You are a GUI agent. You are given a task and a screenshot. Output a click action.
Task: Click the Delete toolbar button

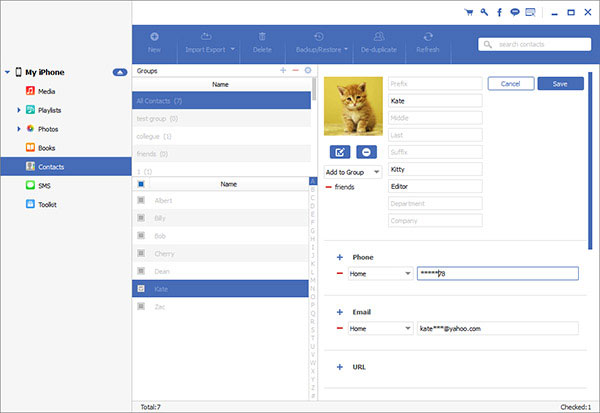tap(262, 43)
